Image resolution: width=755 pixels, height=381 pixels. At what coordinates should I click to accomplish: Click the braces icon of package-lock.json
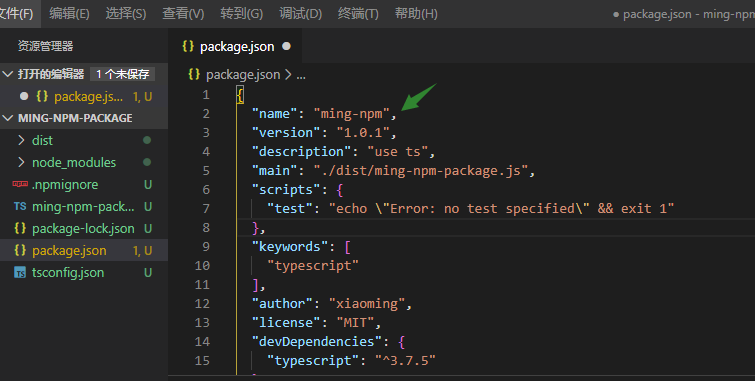[x=20, y=228]
